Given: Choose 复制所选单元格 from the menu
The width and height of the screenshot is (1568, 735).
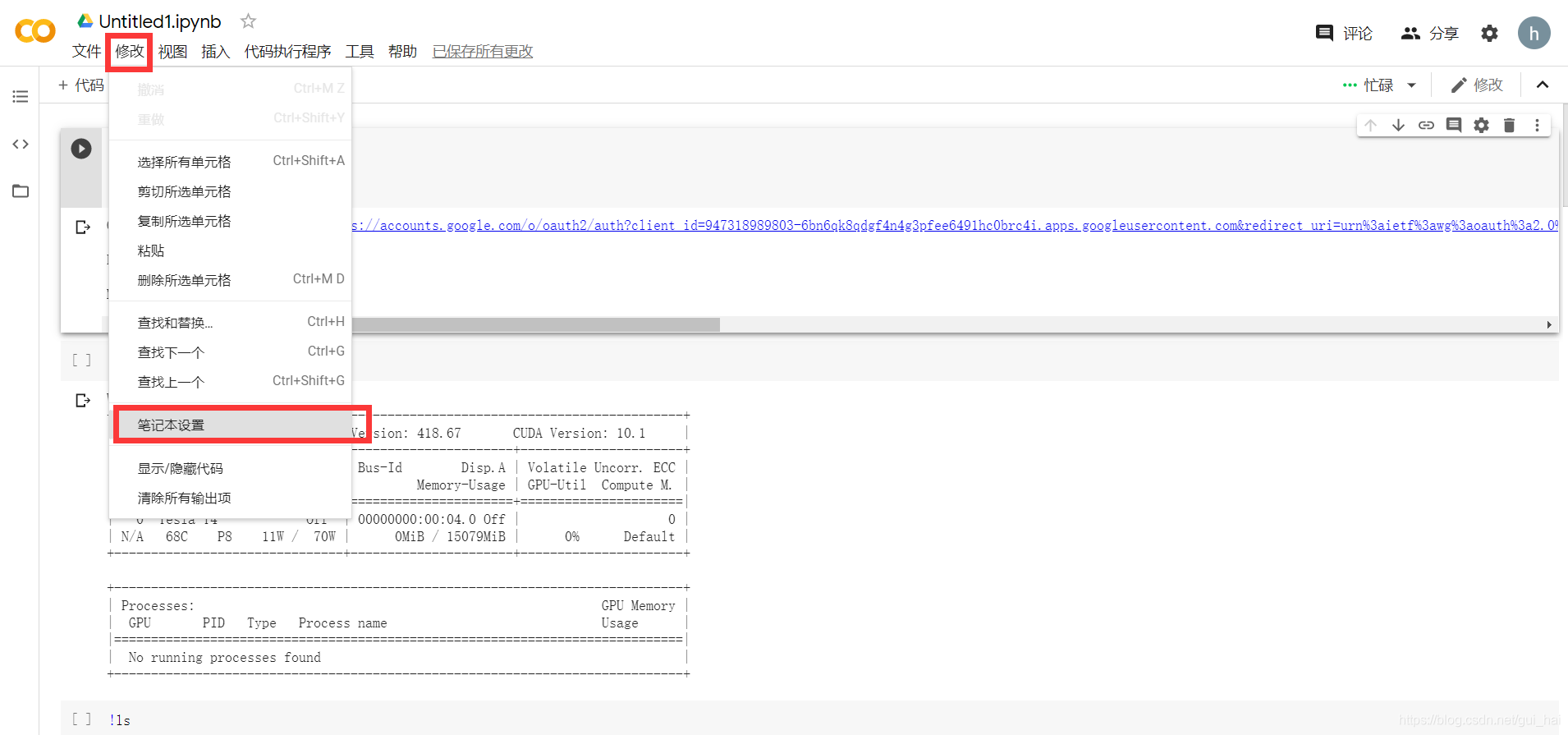Looking at the screenshot, I should [231, 221].
